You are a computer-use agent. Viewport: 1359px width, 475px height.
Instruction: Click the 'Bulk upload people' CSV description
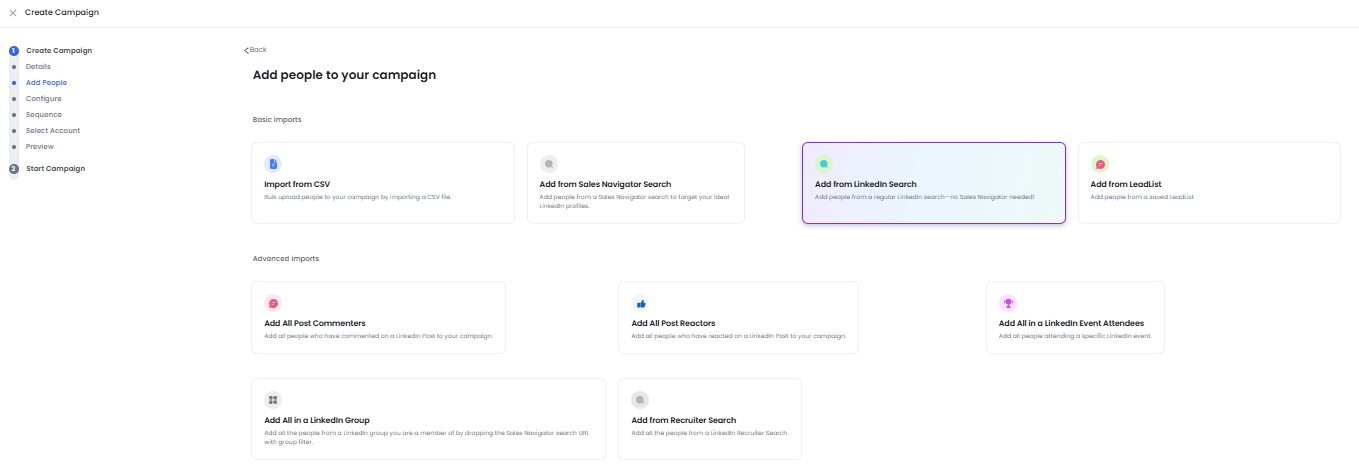pos(358,197)
